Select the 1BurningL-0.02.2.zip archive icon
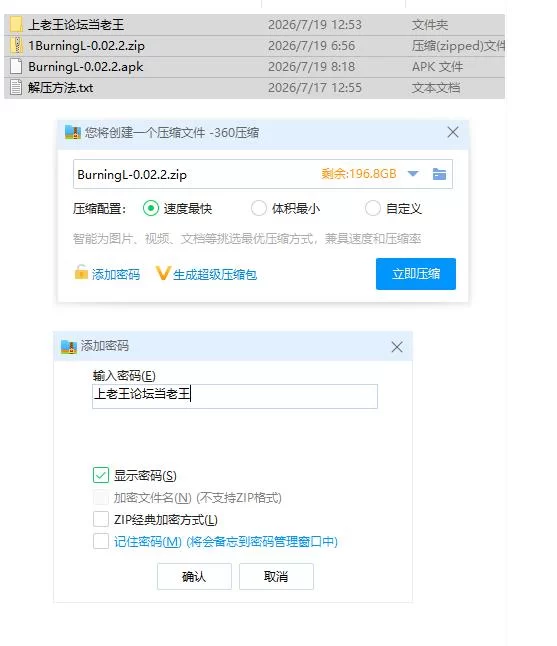 16,45
